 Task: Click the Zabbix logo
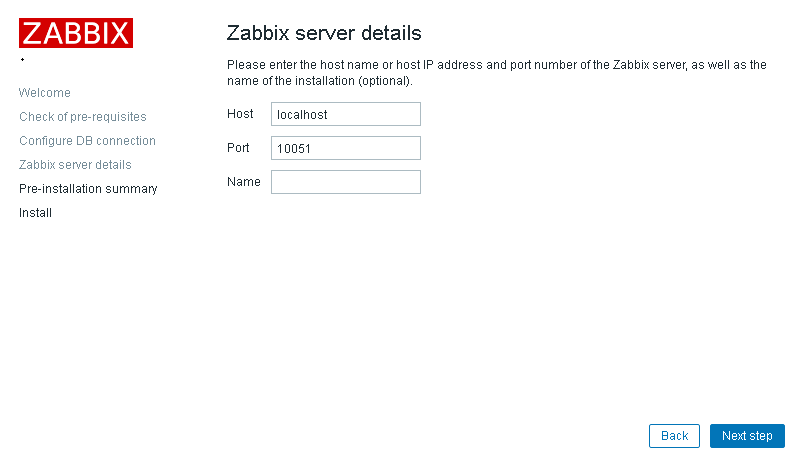pyautogui.click(x=75, y=33)
